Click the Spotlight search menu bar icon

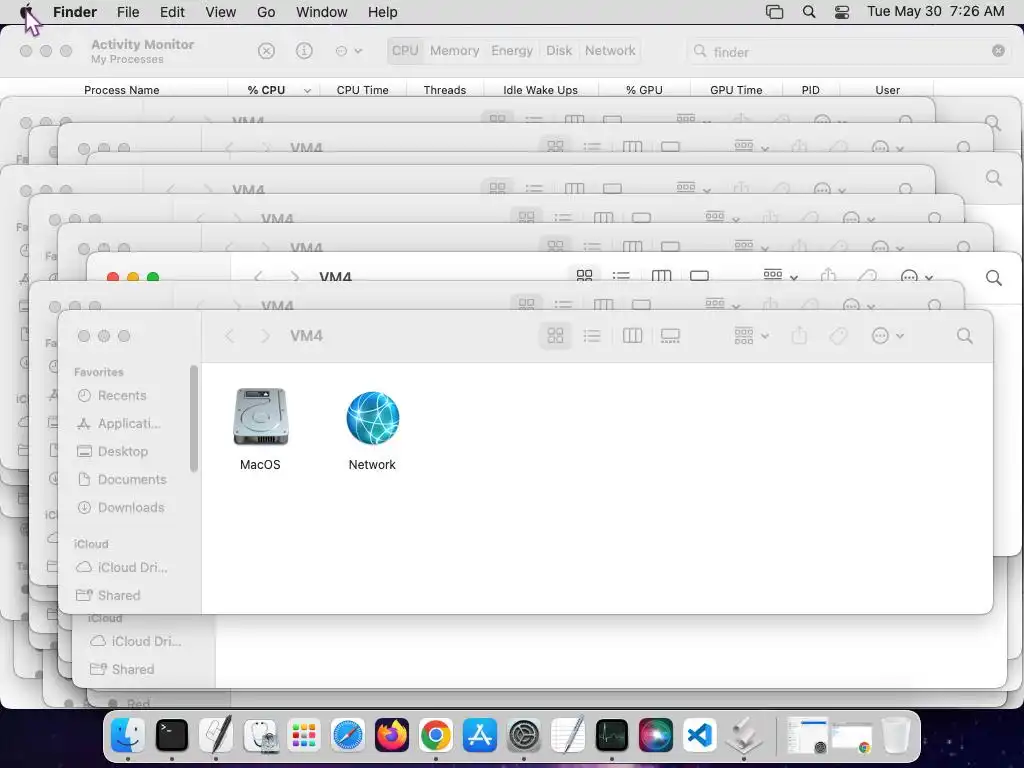click(x=808, y=12)
